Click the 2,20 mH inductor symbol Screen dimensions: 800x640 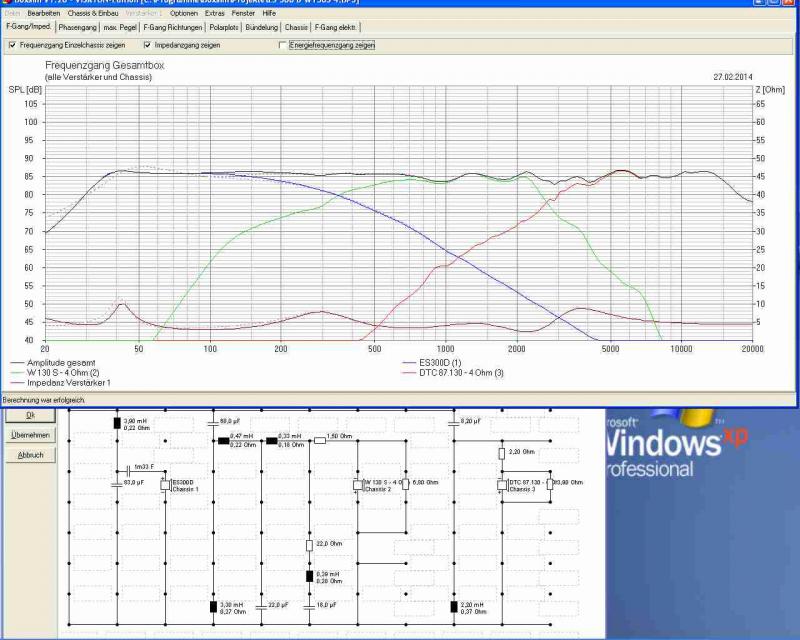pyautogui.click(x=453, y=606)
